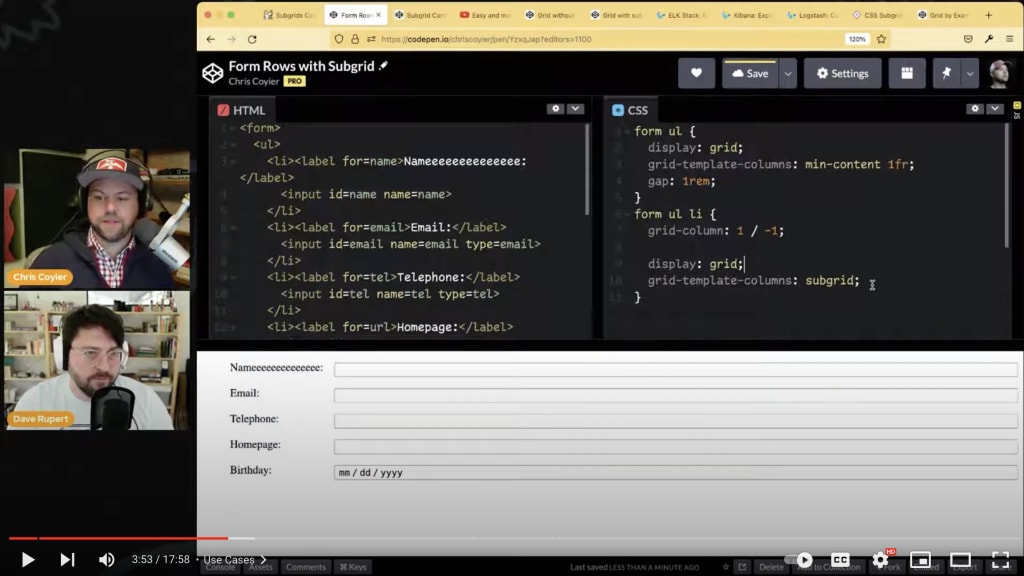Switch to Grid without browser tab
1024x576 pixels.
(551, 14)
